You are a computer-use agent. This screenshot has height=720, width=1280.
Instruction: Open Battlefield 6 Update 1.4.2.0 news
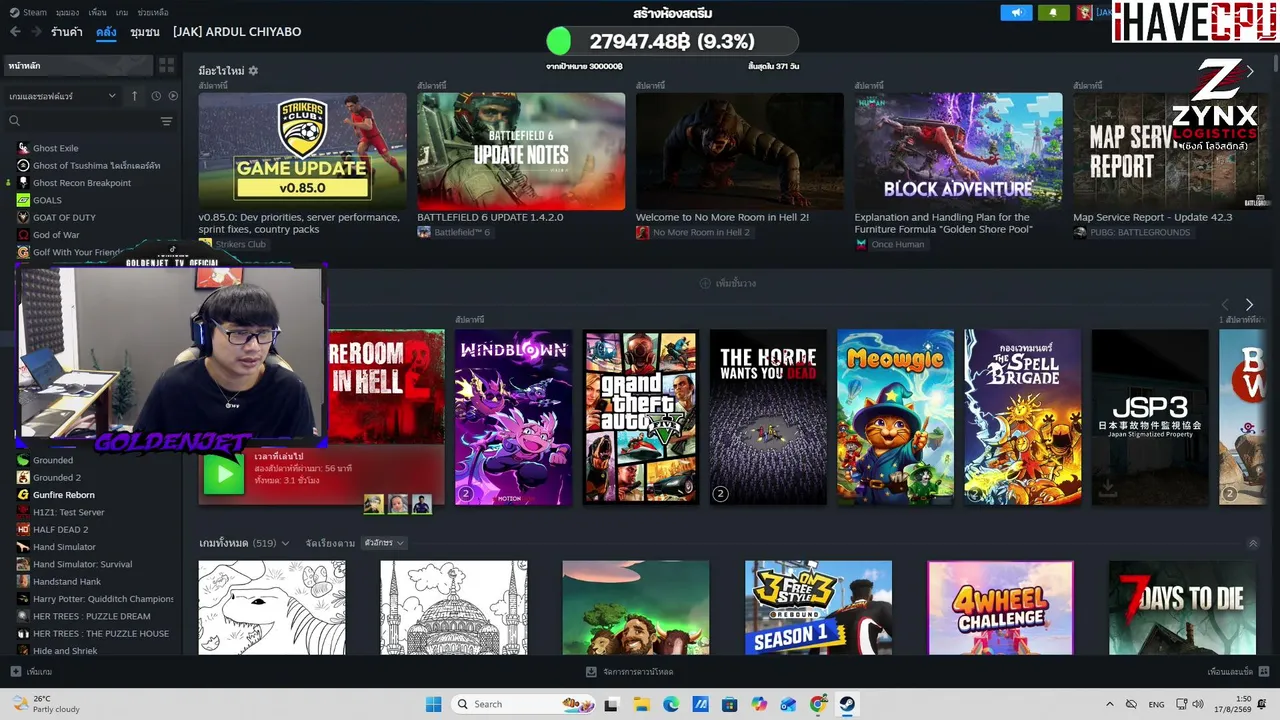click(x=521, y=150)
